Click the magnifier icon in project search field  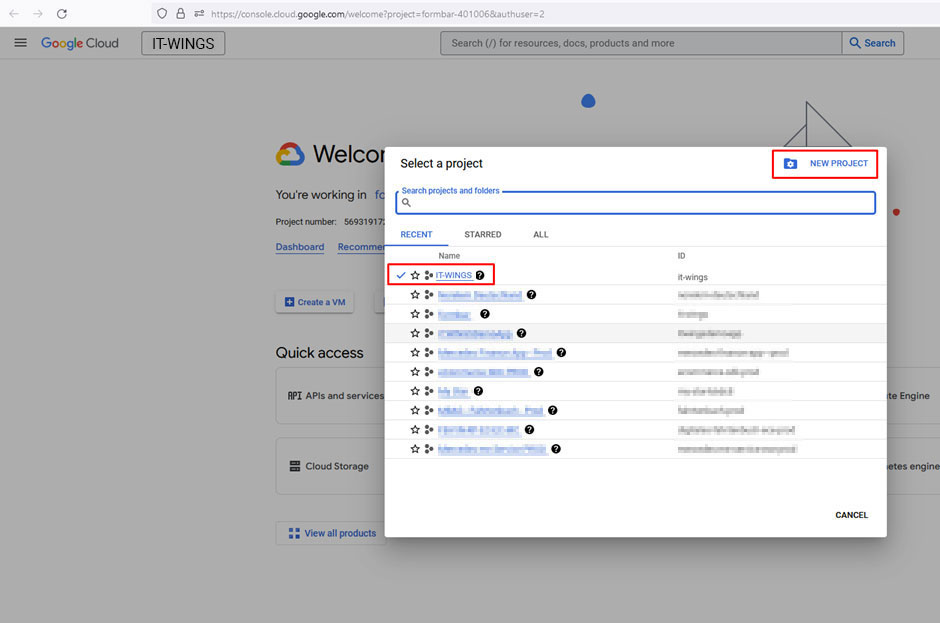(x=406, y=203)
